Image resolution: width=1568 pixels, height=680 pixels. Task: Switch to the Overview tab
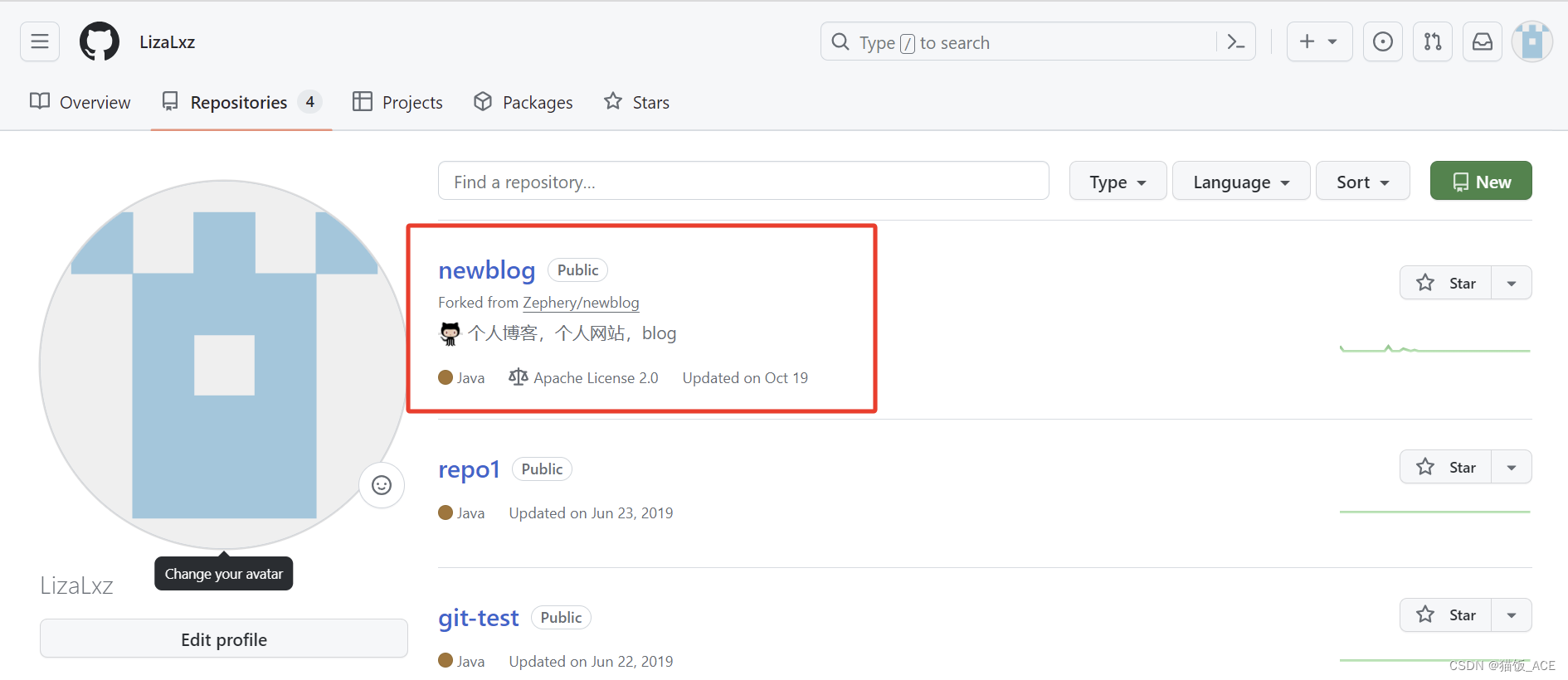tap(80, 102)
